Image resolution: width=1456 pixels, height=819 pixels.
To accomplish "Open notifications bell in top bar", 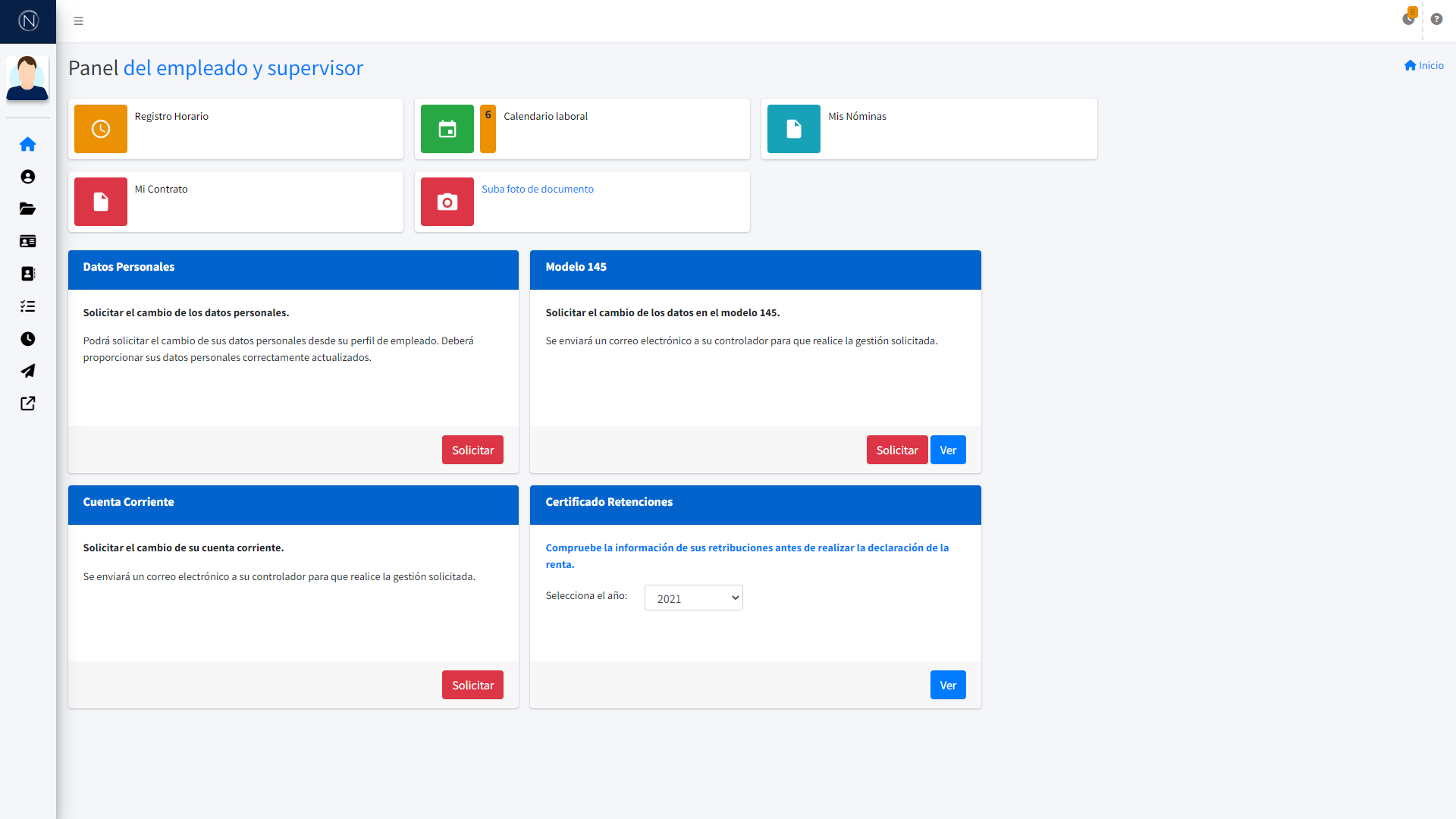I will click(1408, 19).
